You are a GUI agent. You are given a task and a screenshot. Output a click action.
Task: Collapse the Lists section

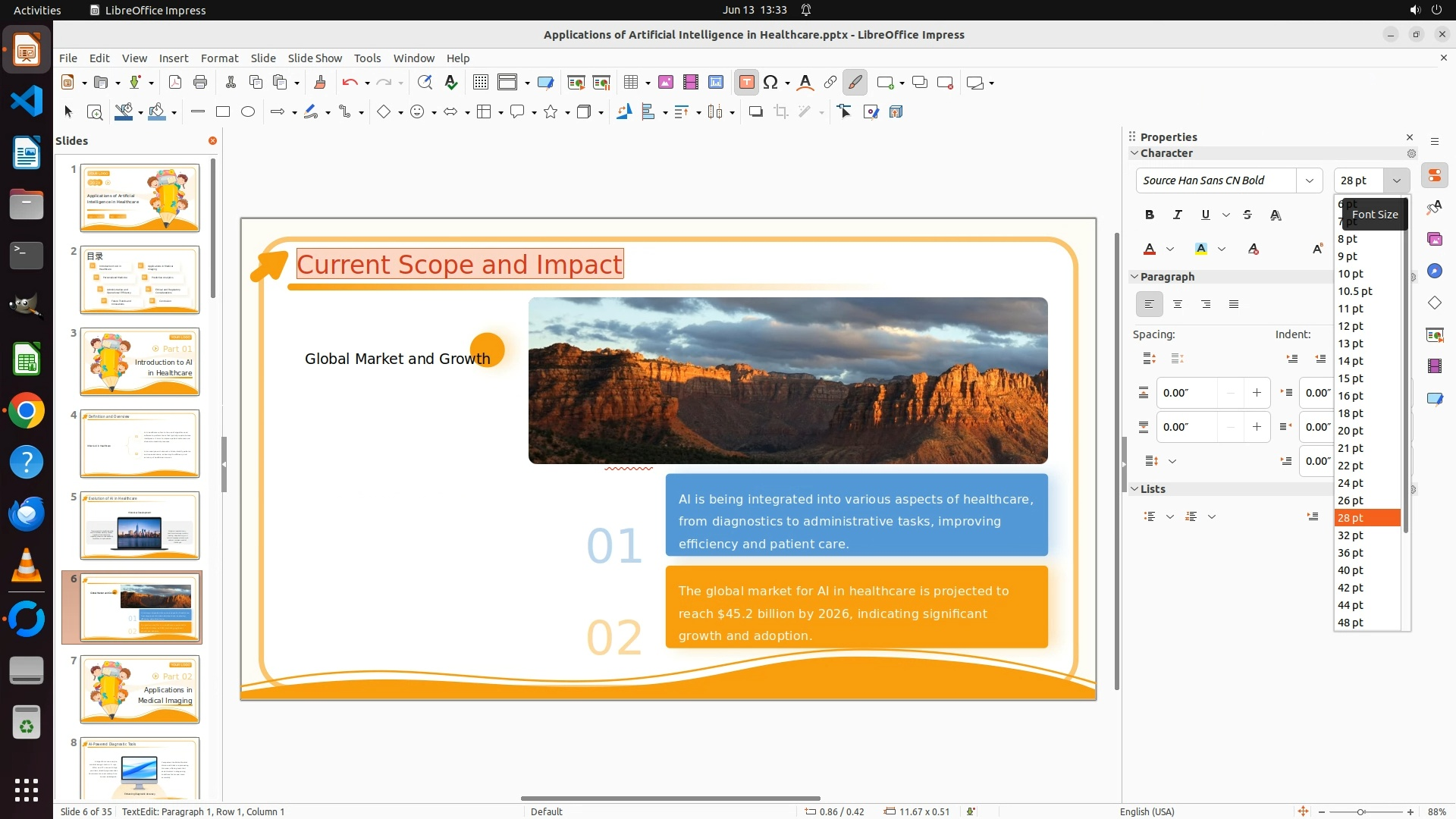click(1135, 489)
